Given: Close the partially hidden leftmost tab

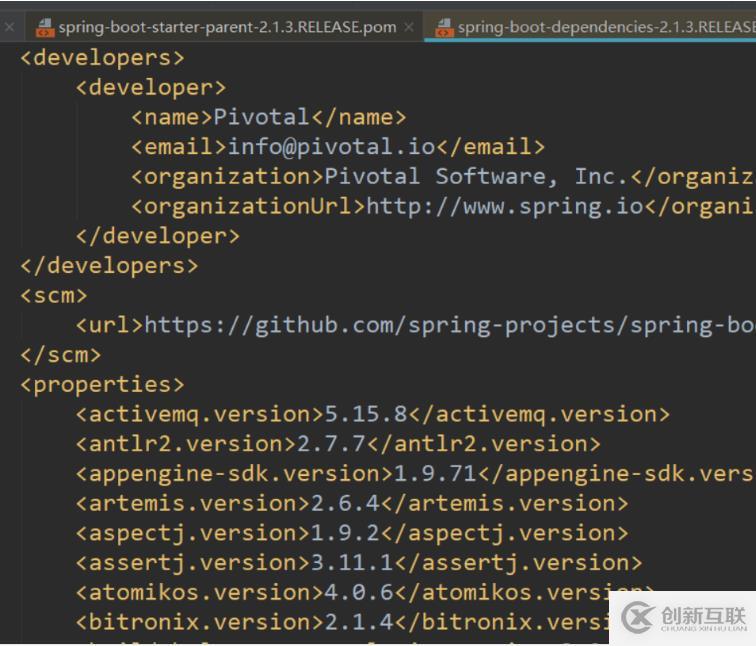Looking at the screenshot, I should [9, 27].
